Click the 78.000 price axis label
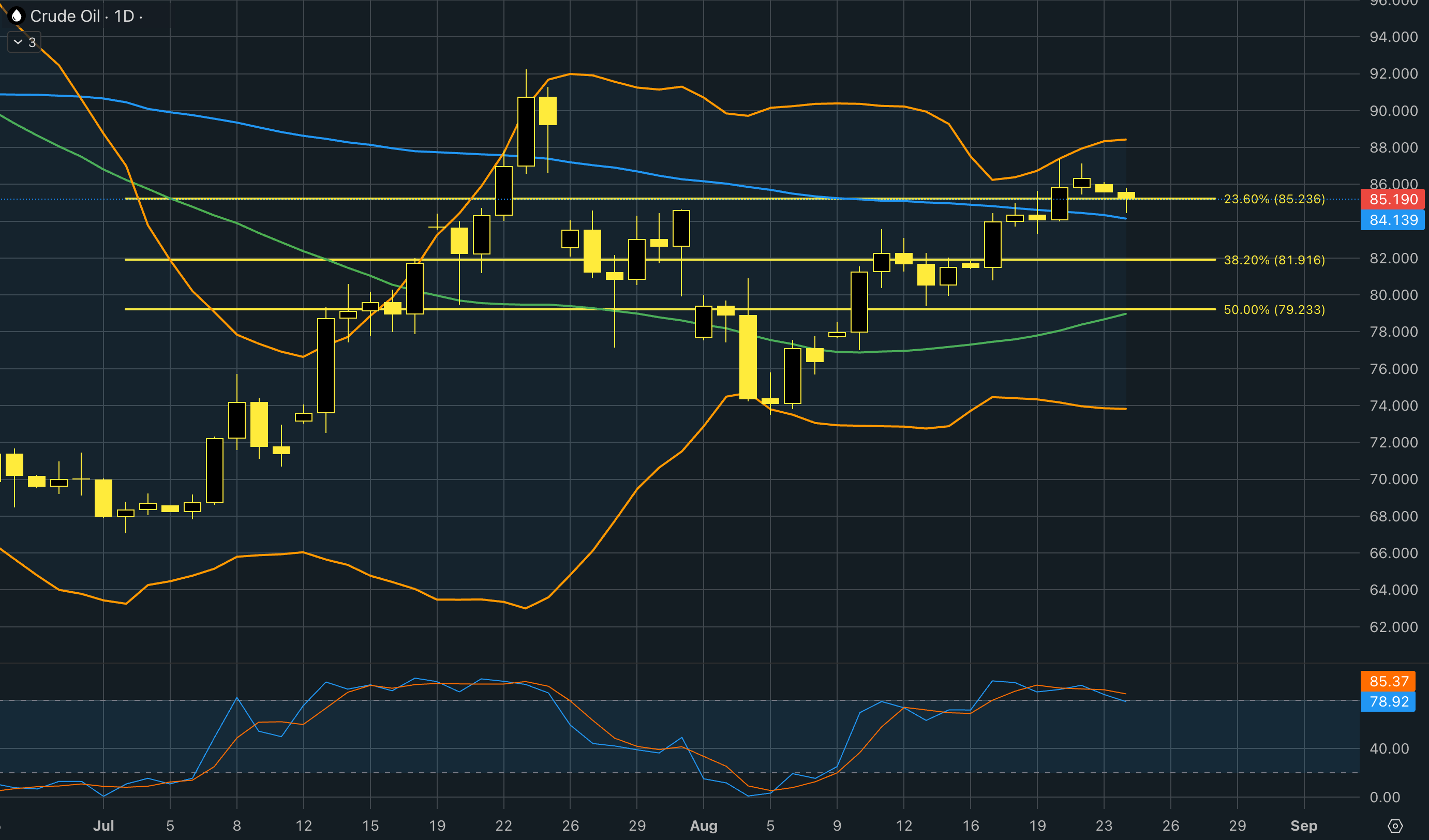This screenshot has height=840, width=1429. [x=1393, y=332]
